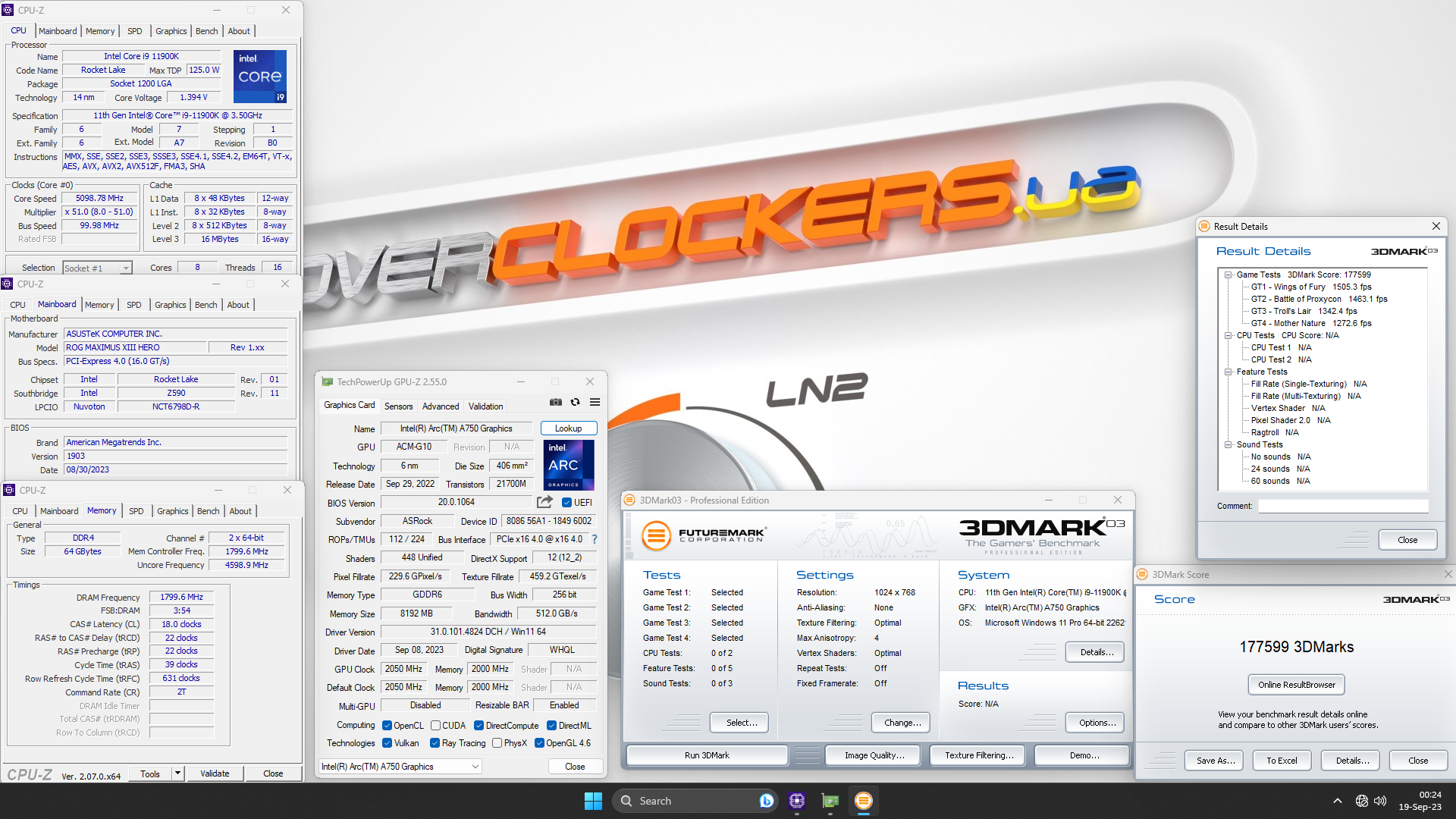The height and width of the screenshot is (819, 1456).
Task: Toggle the Ray Tracing checkbox
Action: [435, 743]
